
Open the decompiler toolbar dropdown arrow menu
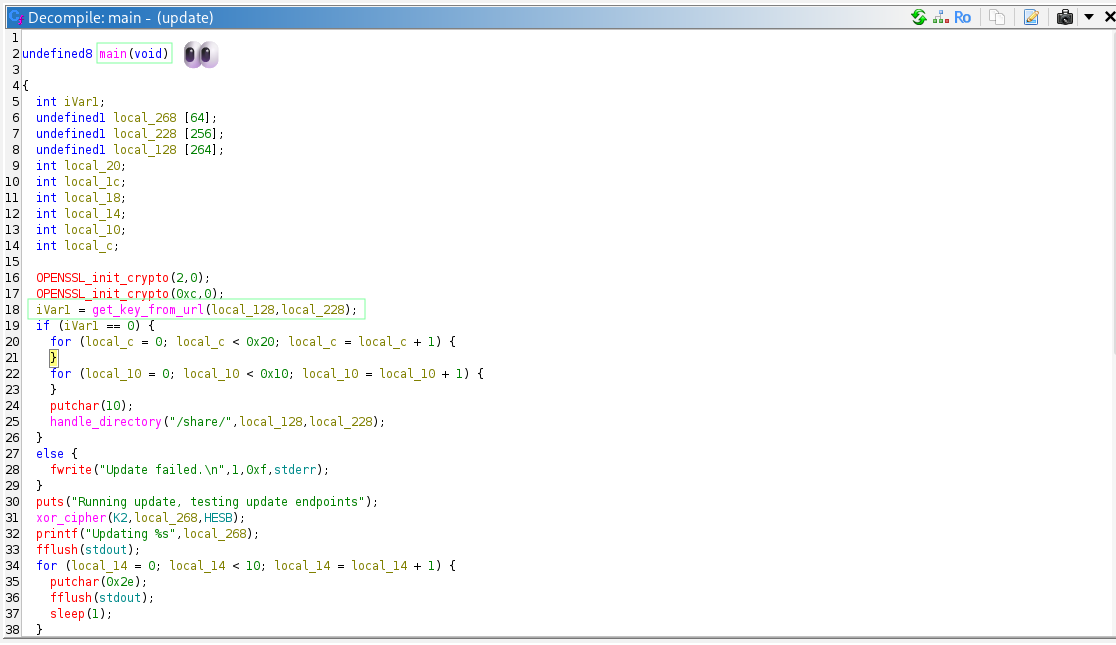(1089, 17)
